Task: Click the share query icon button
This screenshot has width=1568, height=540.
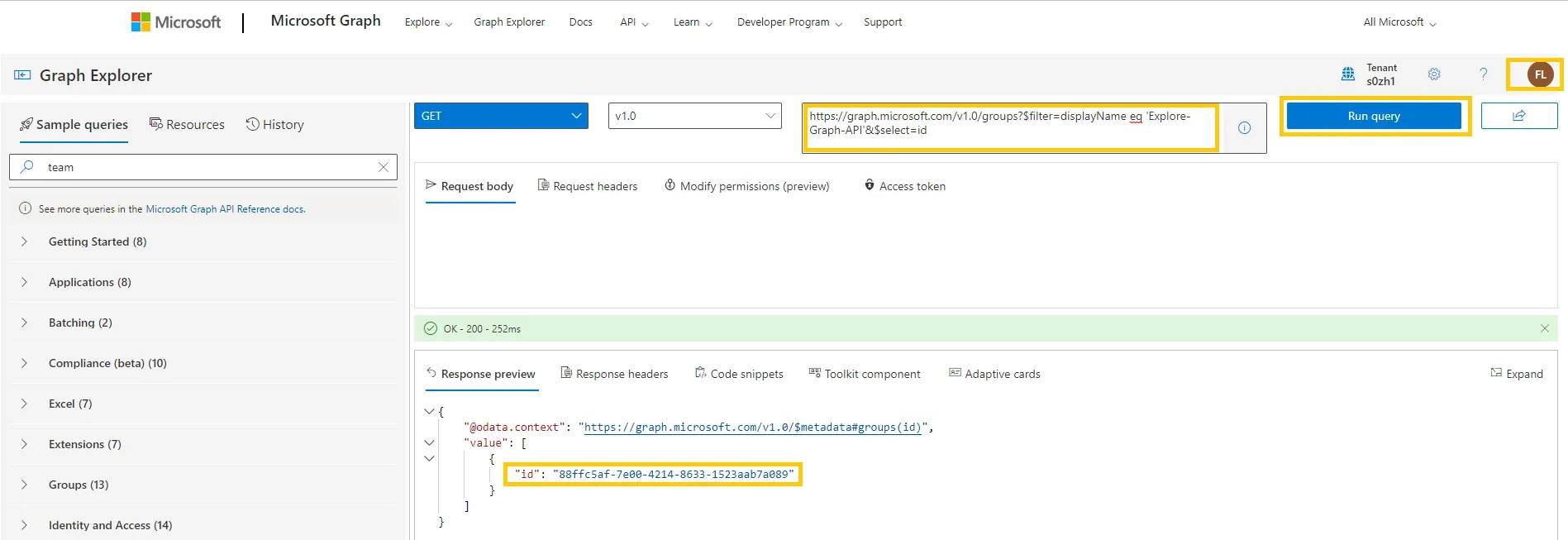Action: (x=1518, y=116)
